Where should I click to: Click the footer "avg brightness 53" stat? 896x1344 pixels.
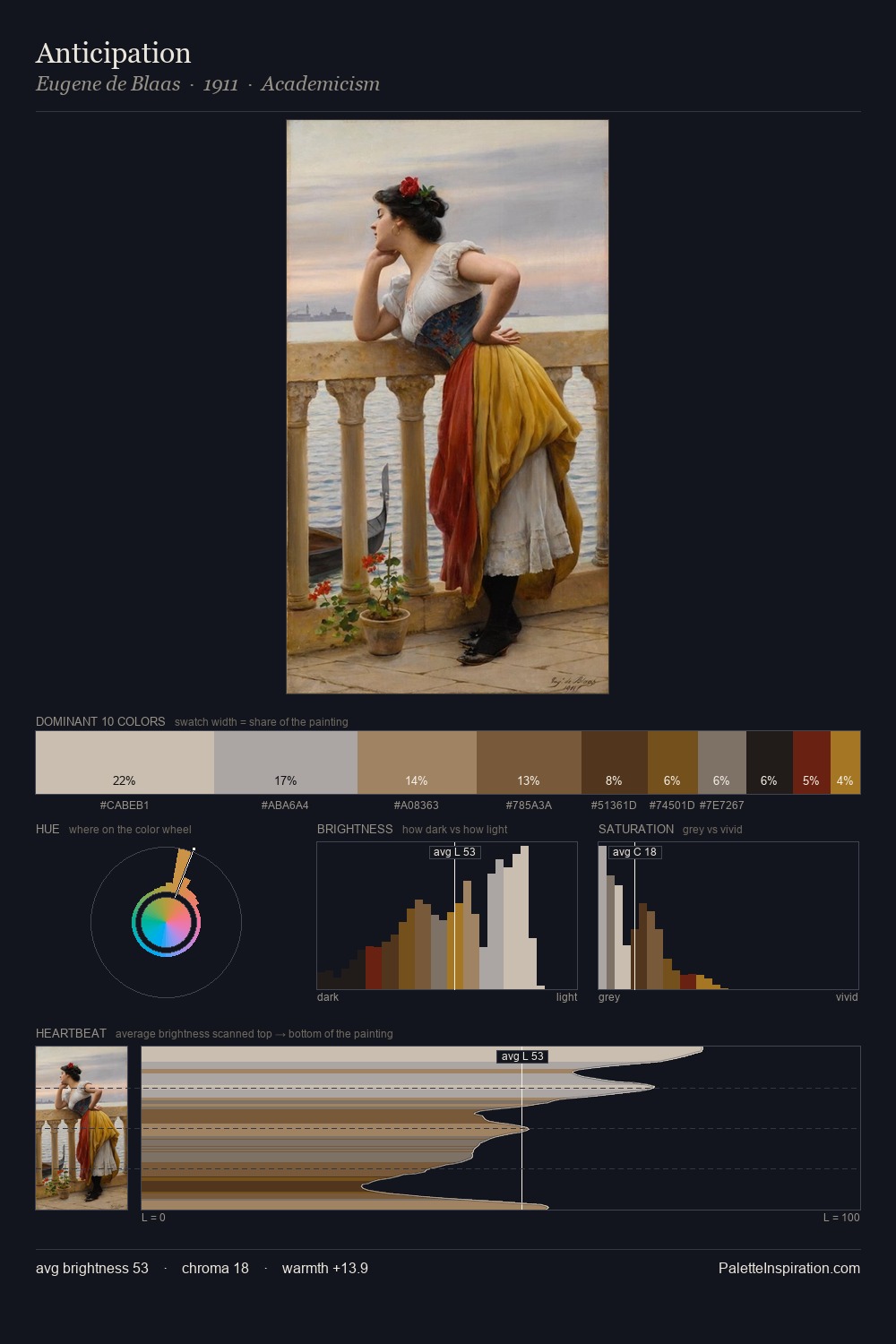(x=92, y=1268)
